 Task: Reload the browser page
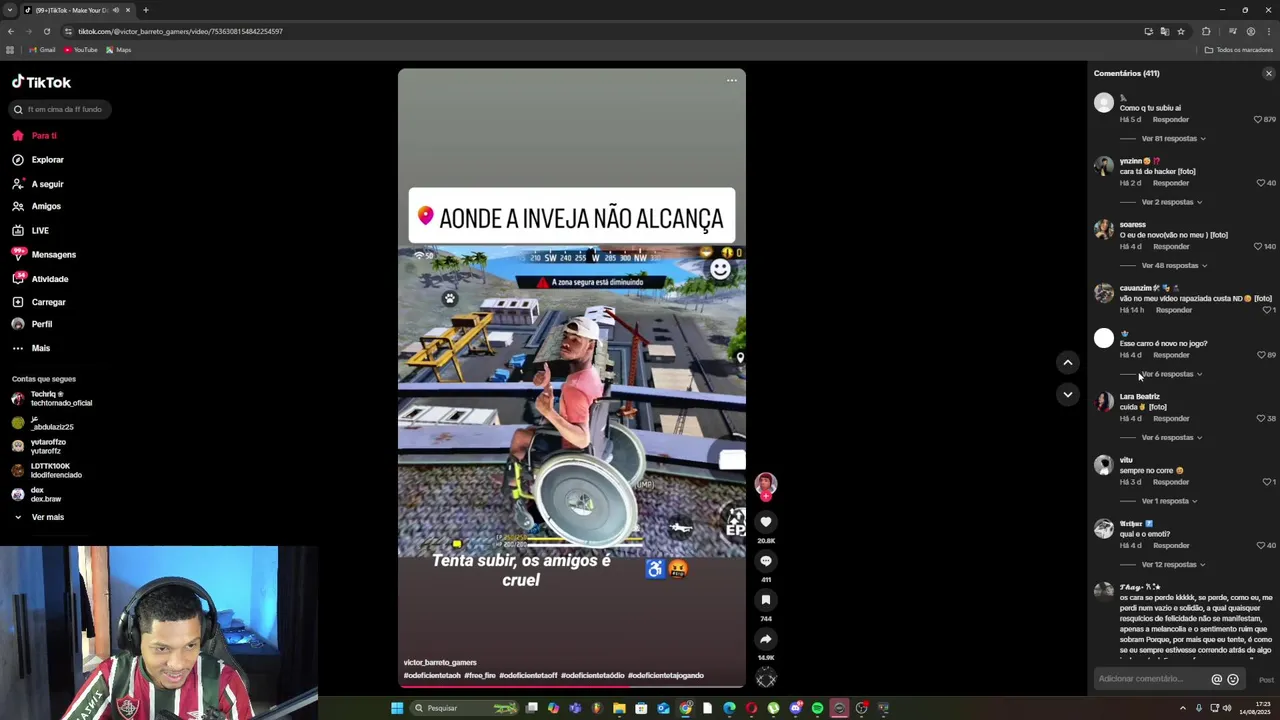46,31
